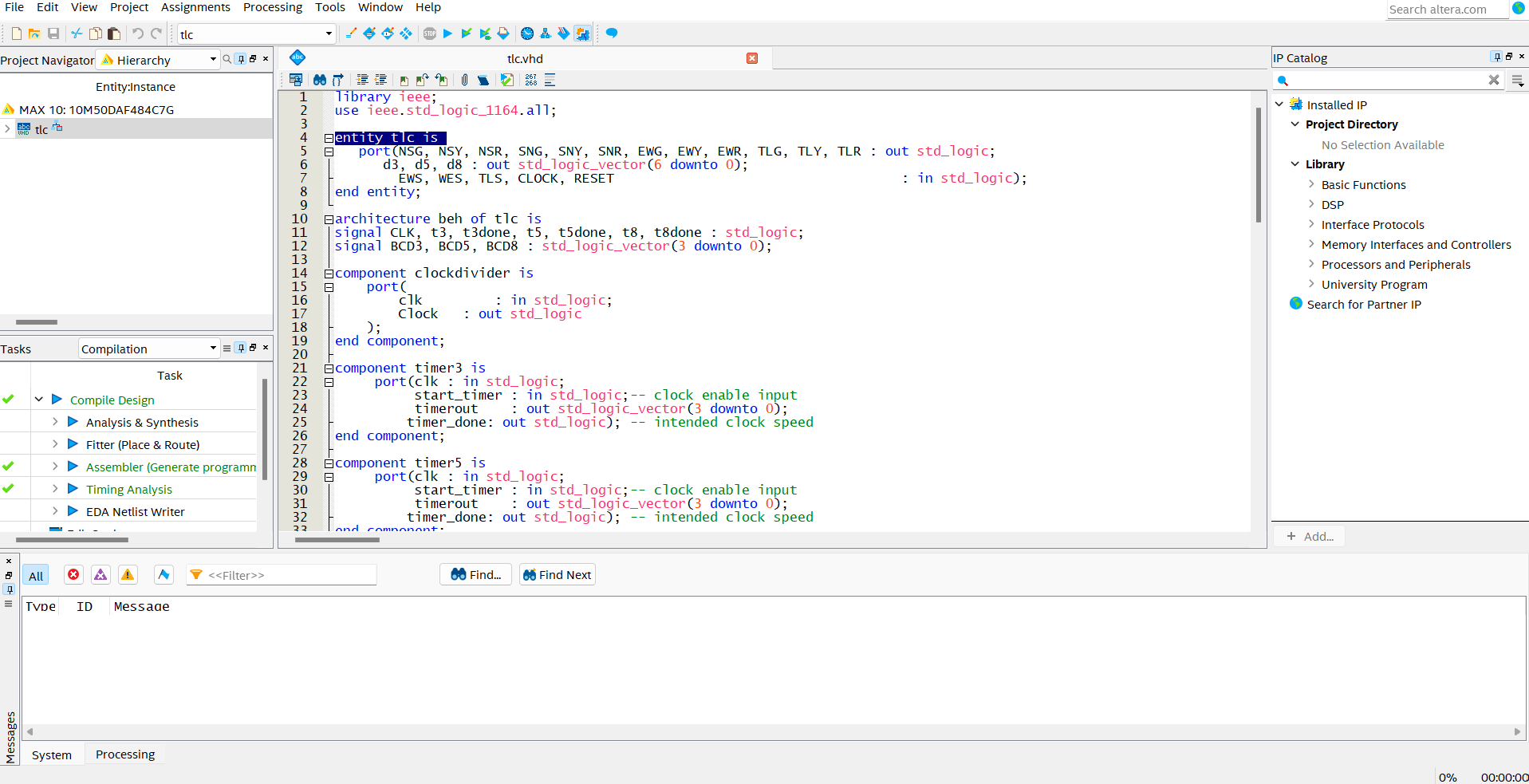The height and width of the screenshot is (784, 1529).
Task: Toggle the blue flag messages filter
Action: [x=164, y=574]
